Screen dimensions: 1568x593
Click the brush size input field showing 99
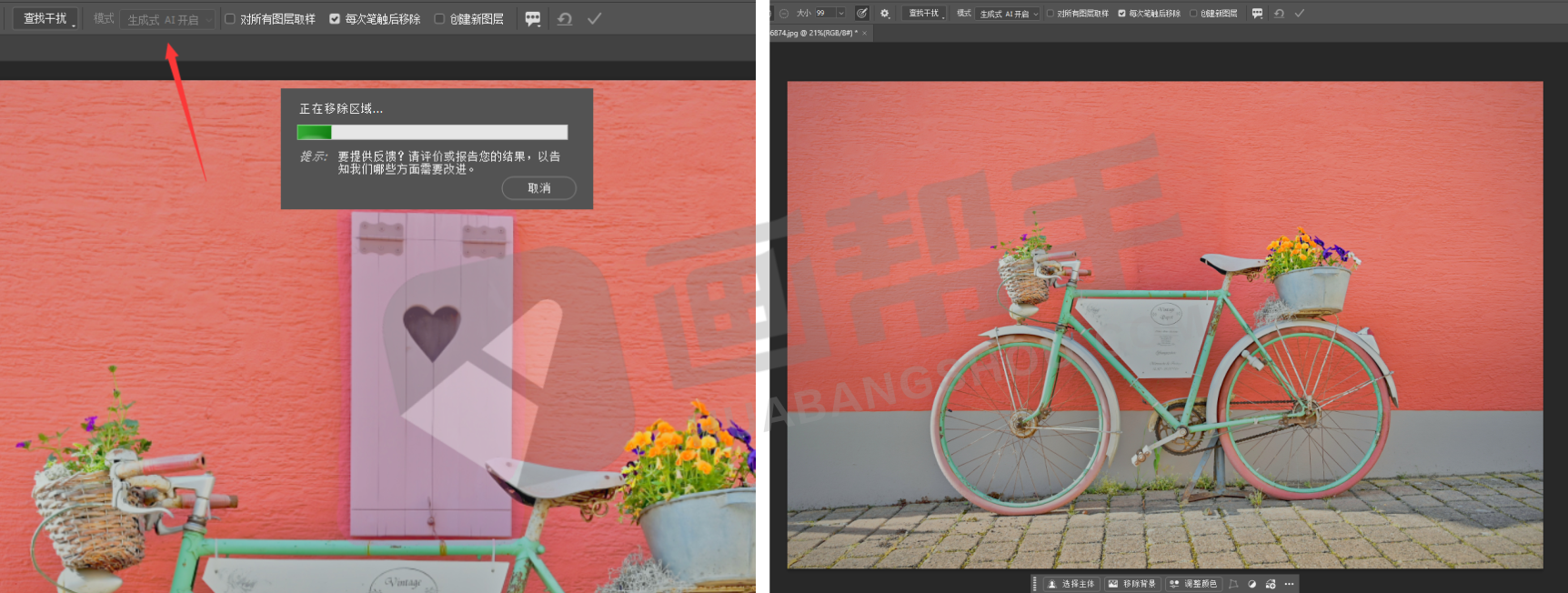point(823,14)
